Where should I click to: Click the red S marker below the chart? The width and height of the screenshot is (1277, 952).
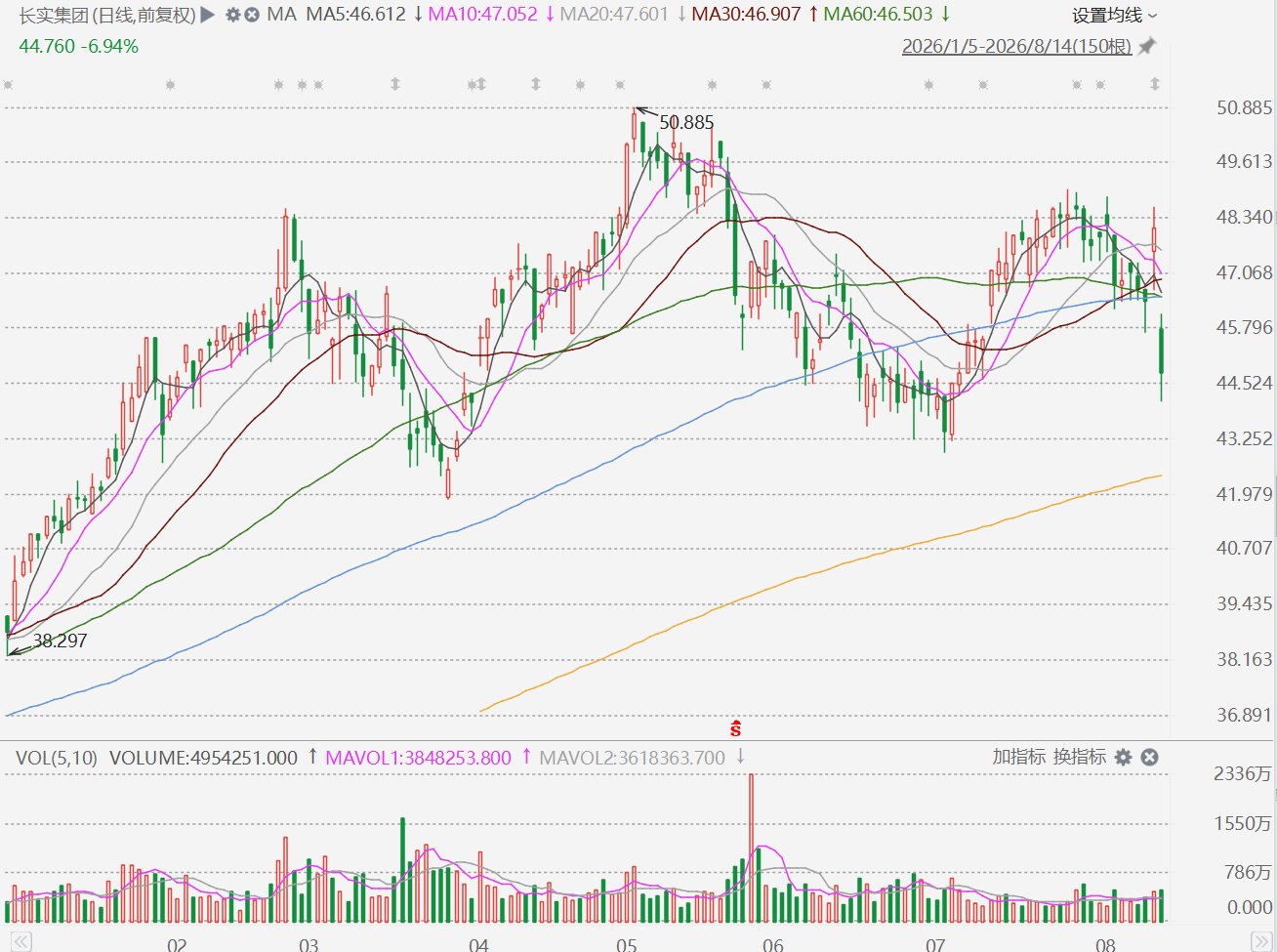(735, 728)
